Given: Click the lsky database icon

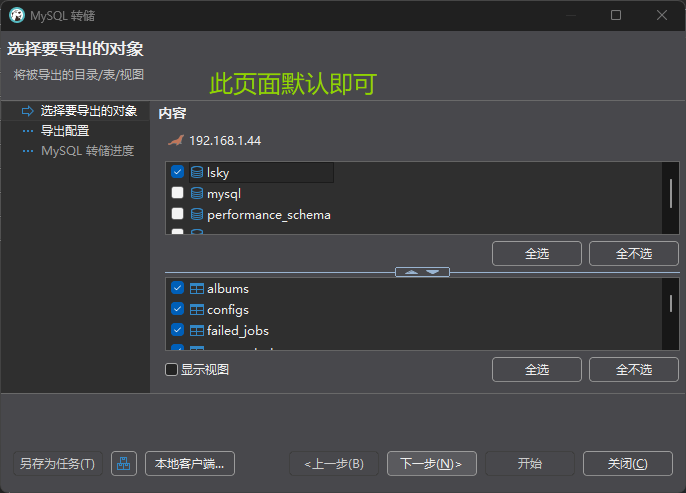Looking at the screenshot, I should (x=197, y=172).
